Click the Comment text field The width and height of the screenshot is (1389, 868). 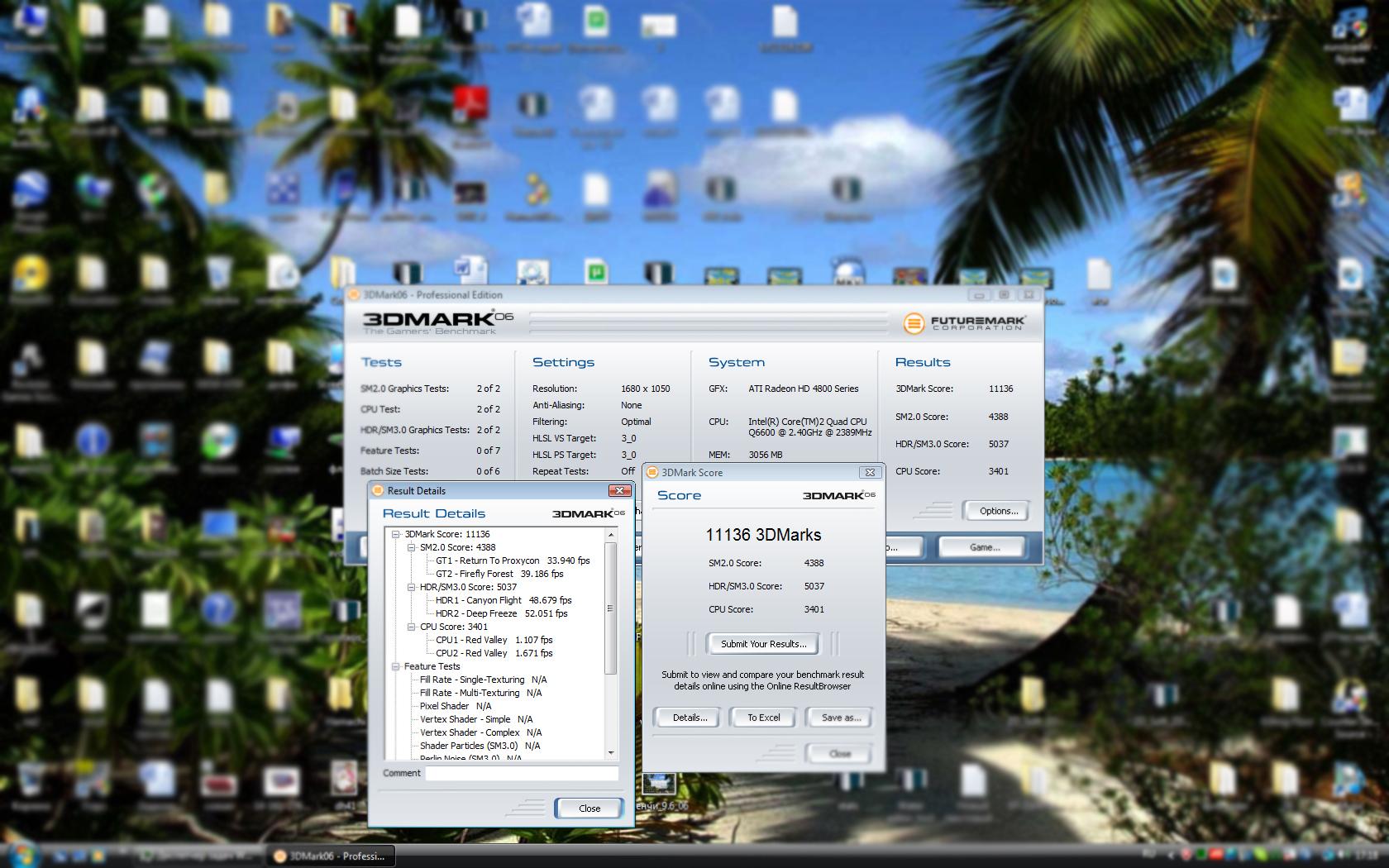(x=522, y=773)
